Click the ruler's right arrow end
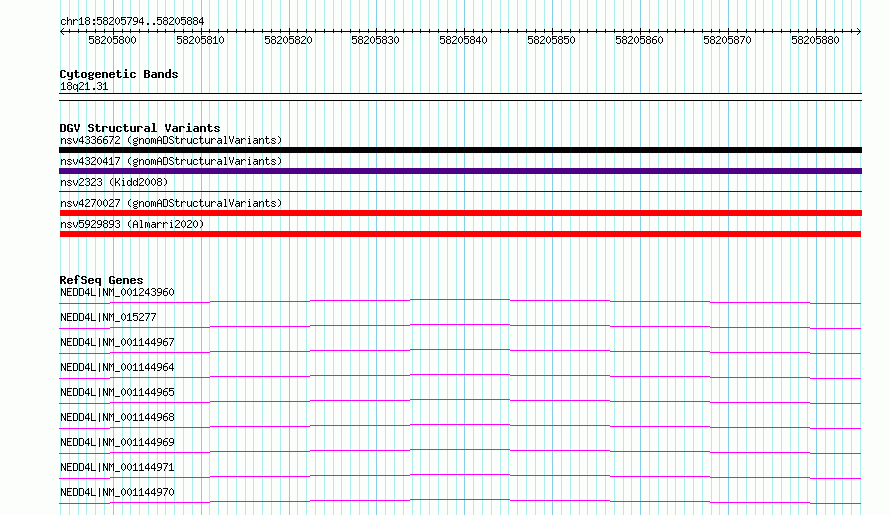 coord(859,31)
